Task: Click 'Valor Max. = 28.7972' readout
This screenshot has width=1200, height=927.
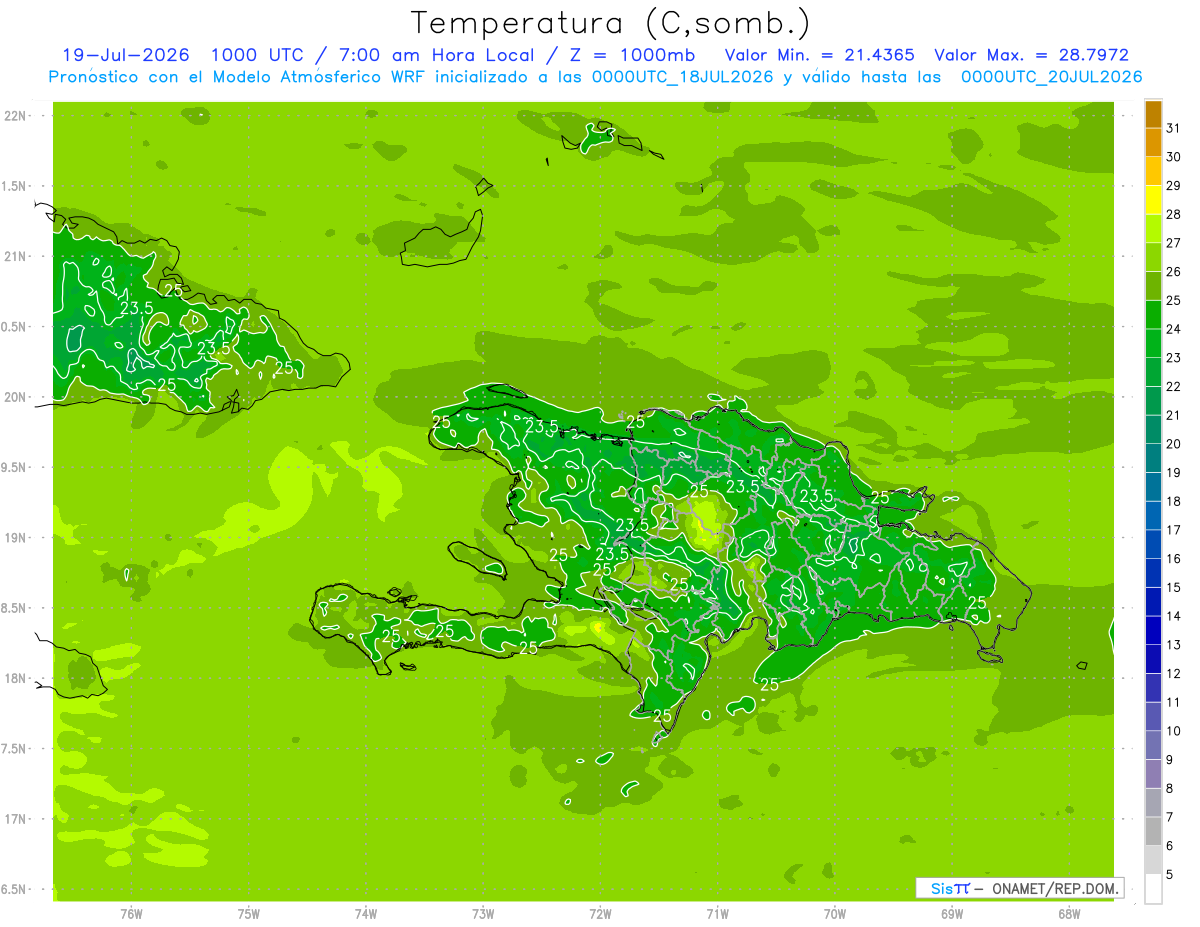Action: pyautogui.click(x=1031, y=55)
